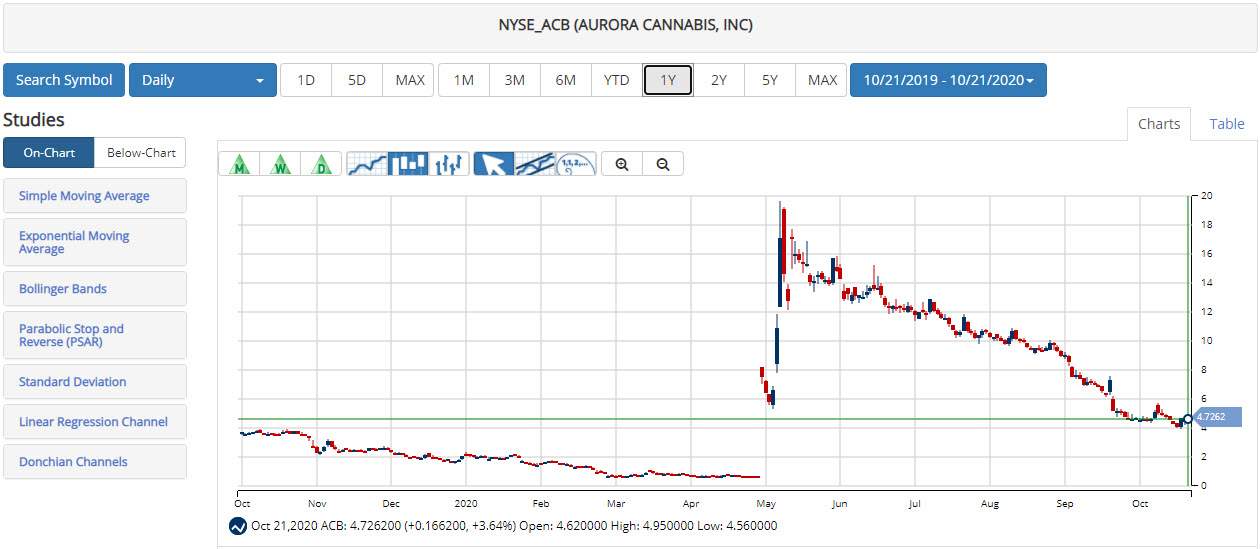Select the weekly (W) interval icon

point(281,164)
